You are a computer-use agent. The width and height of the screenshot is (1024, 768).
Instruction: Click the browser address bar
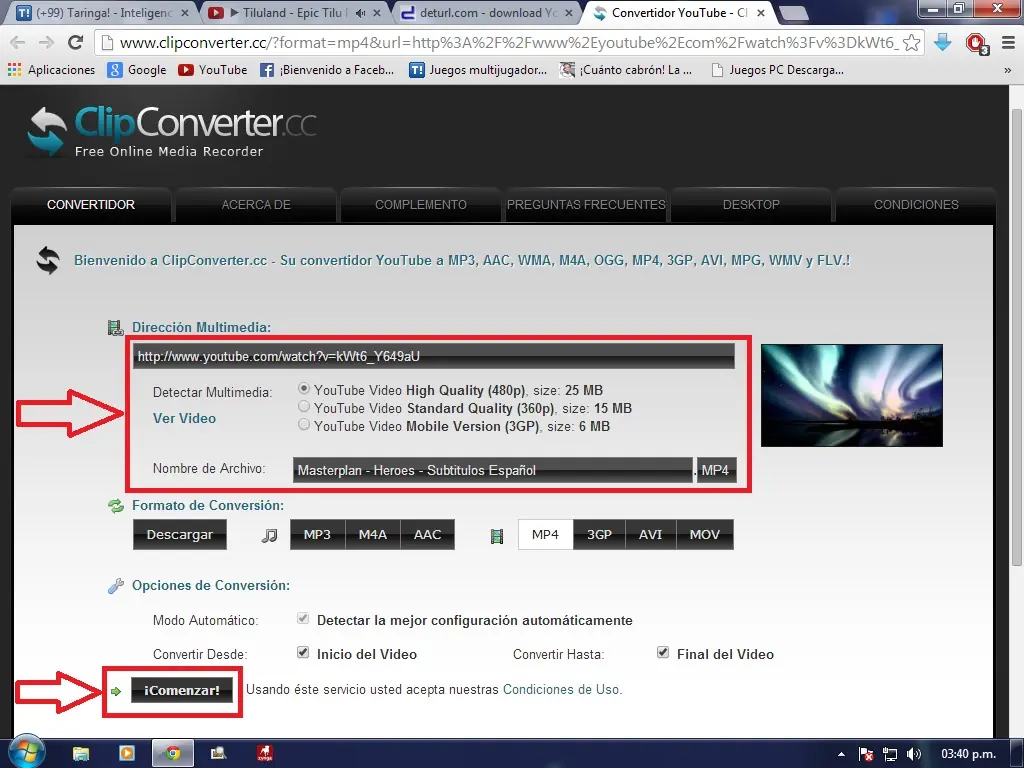click(509, 43)
